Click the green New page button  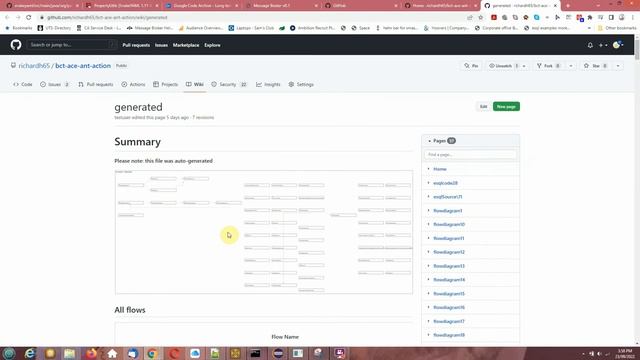[506, 107]
